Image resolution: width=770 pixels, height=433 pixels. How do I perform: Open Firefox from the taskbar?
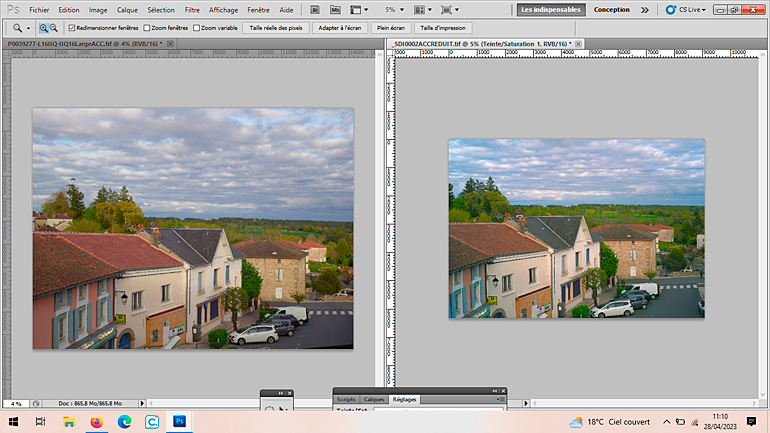click(96, 422)
